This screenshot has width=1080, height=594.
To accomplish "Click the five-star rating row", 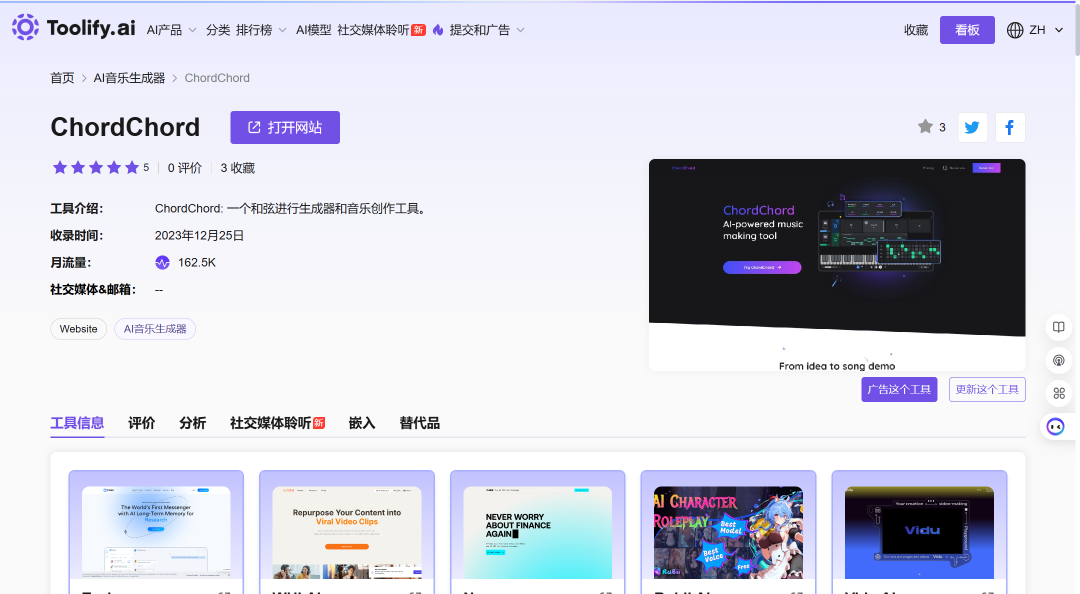I will click(x=96, y=167).
